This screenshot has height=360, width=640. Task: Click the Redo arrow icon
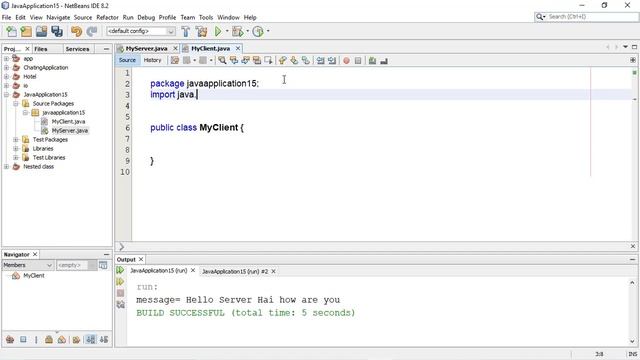pos(92,31)
